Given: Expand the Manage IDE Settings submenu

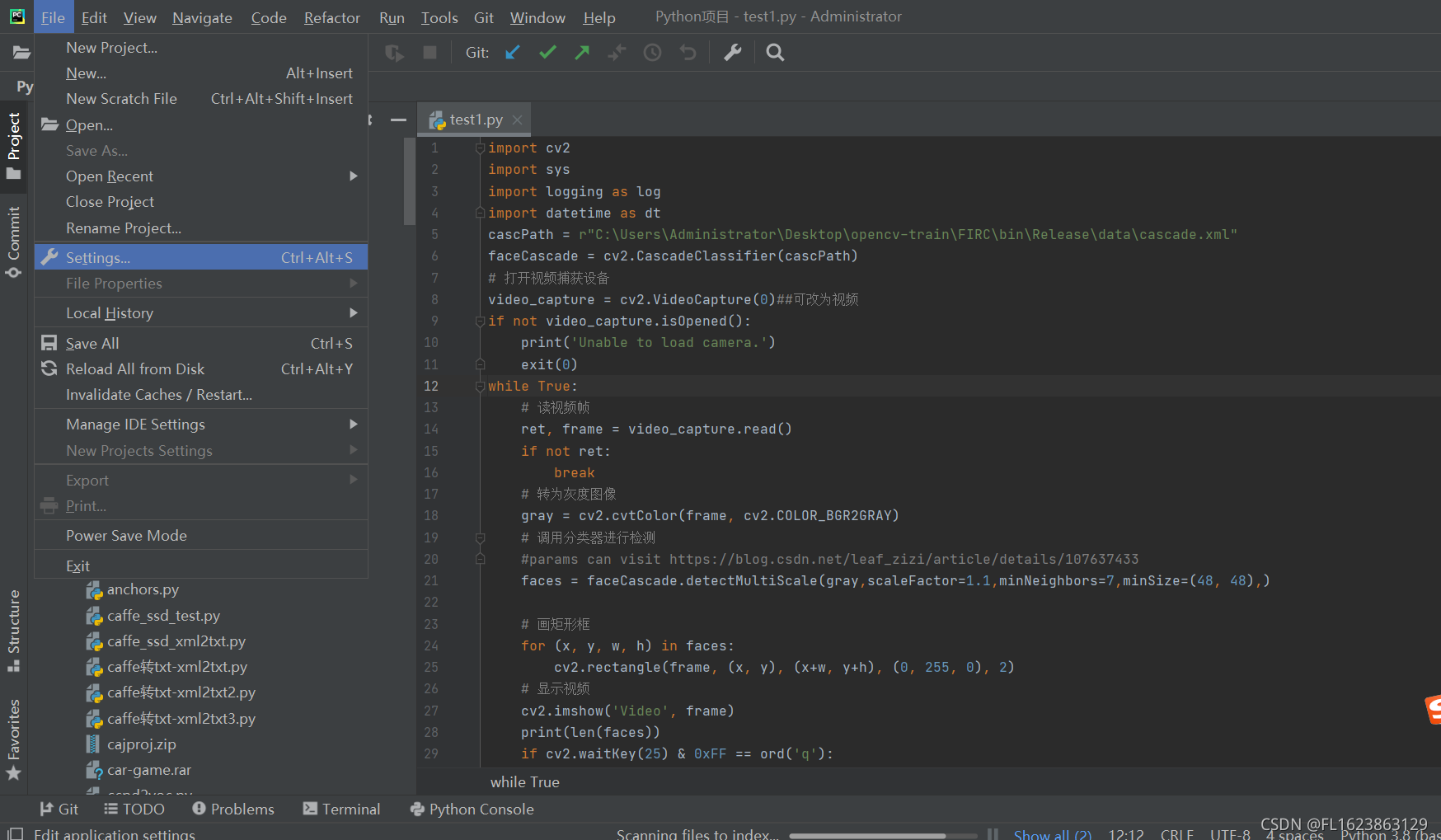Looking at the screenshot, I should pyautogui.click(x=201, y=425).
